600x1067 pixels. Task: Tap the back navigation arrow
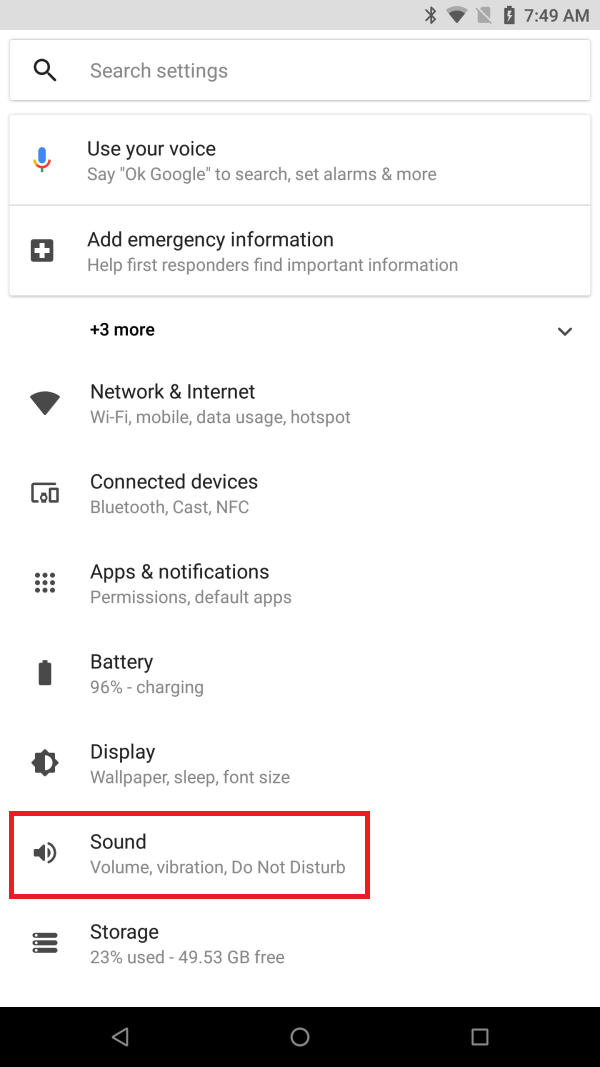(x=120, y=1037)
